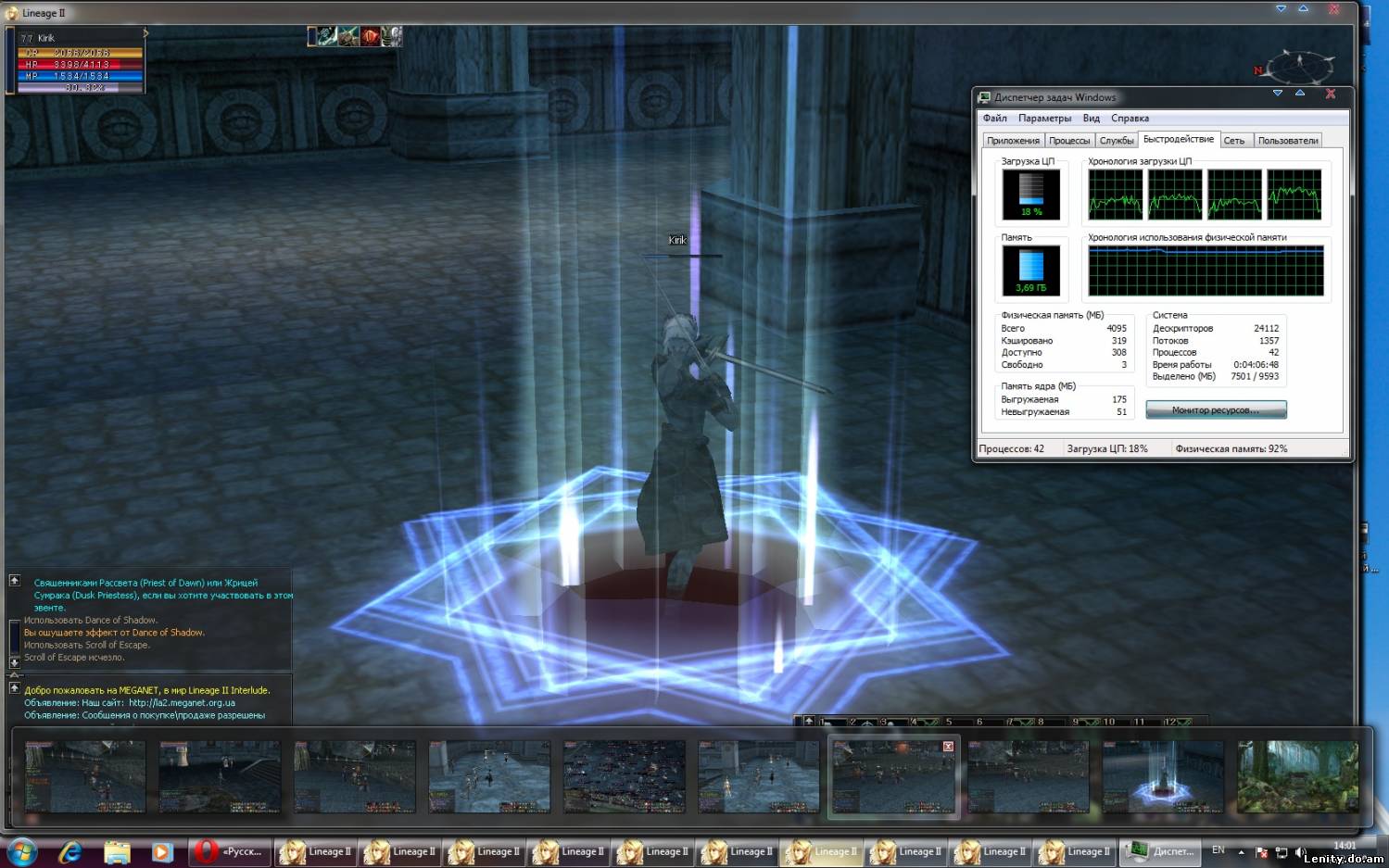Click the Память 3,69 ГБ gauge
This screenshot has width=1389, height=868.
point(1031,270)
